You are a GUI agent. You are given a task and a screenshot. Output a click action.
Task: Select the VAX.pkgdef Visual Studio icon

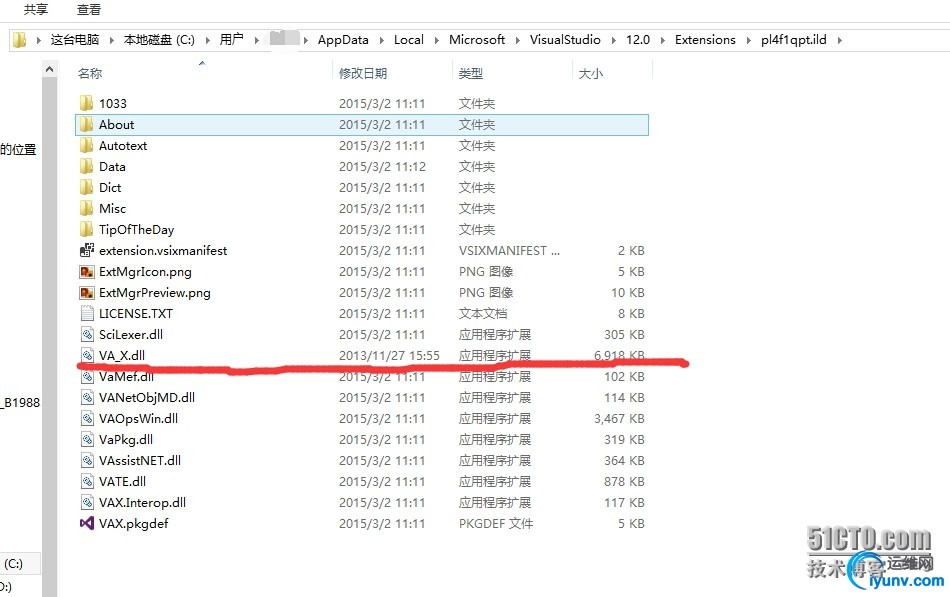(87, 523)
